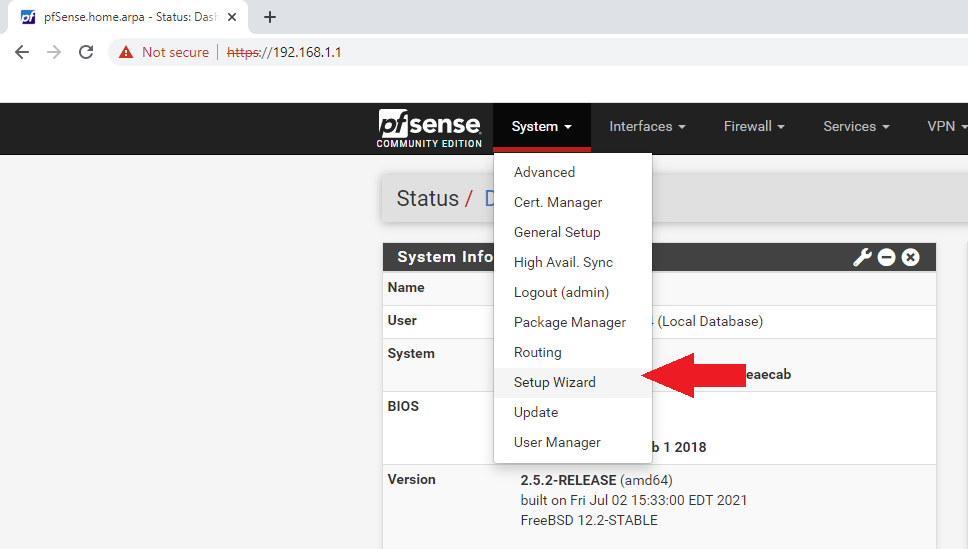968x549 pixels.
Task: Go back with browser back arrow
Action: pyautogui.click(x=22, y=52)
